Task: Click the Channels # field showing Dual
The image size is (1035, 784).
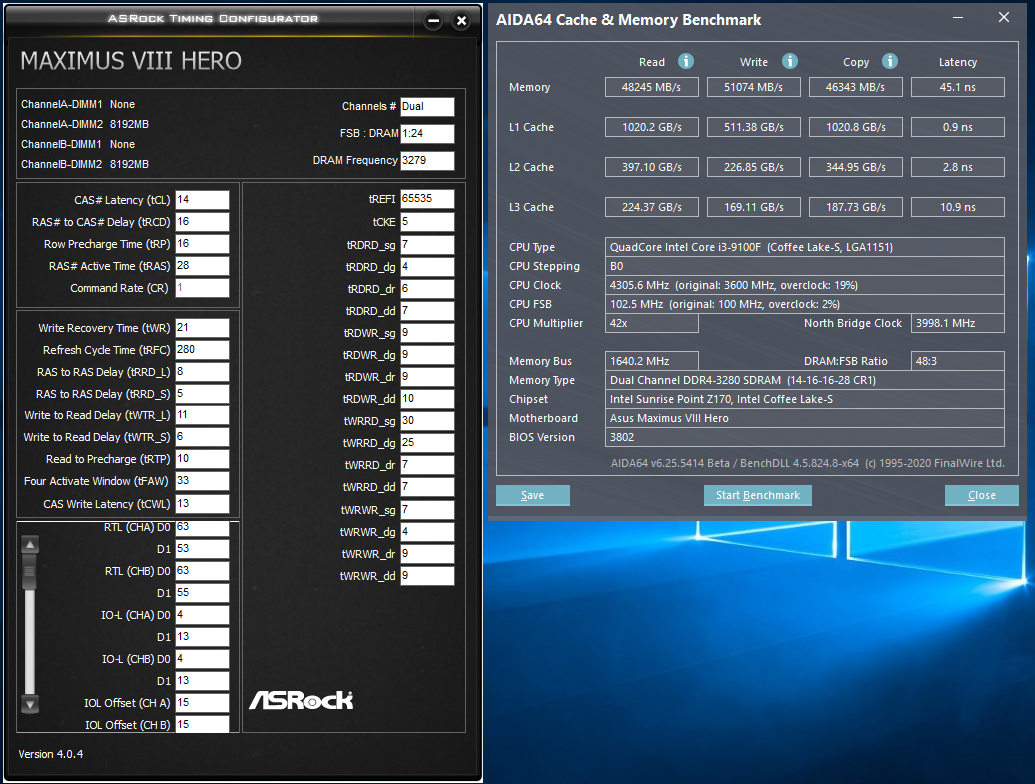Action: [427, 106]
